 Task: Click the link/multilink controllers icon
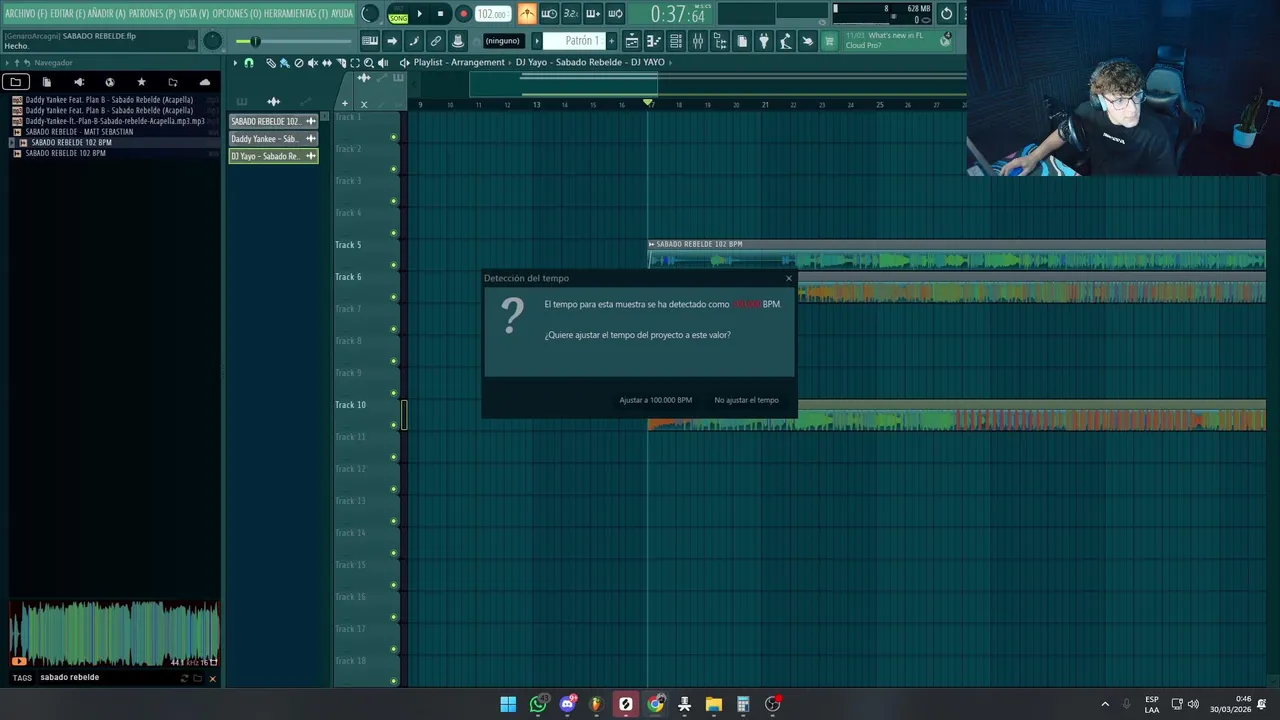click(436, 41)
